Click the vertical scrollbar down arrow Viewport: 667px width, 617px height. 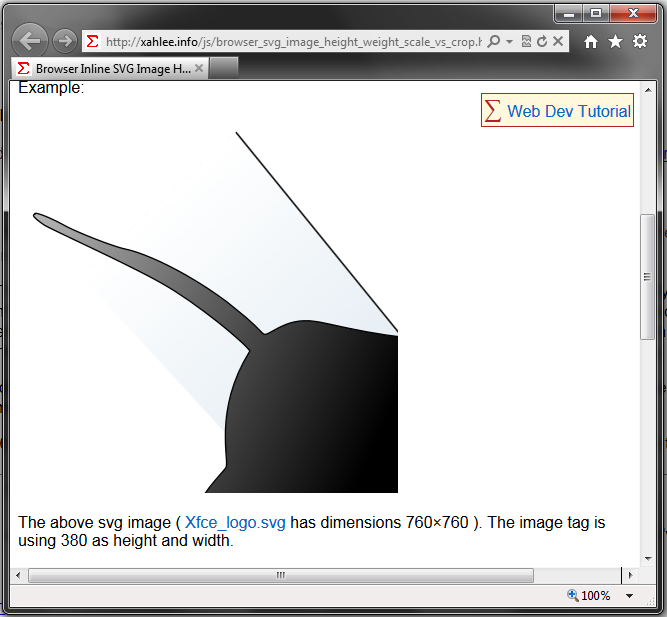(x=648, y=559)
